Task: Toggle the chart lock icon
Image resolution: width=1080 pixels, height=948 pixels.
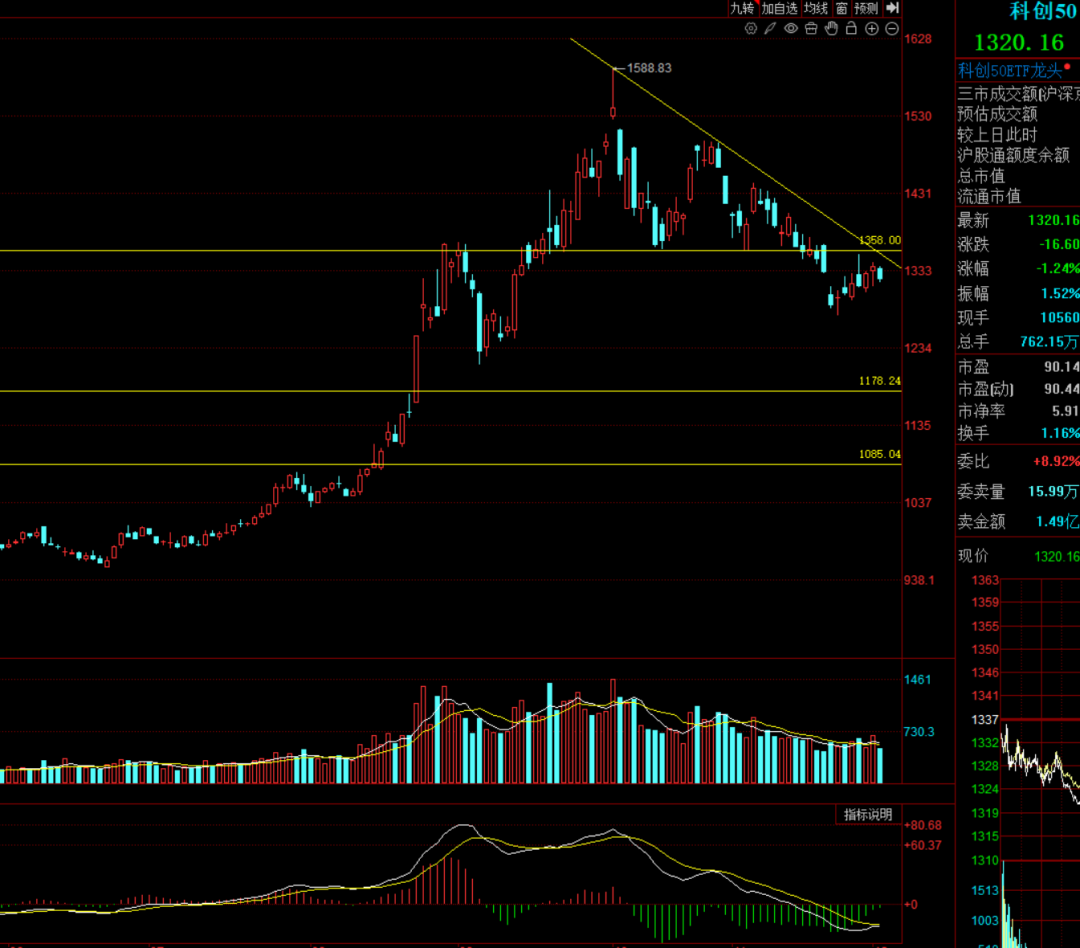Action: tap(851, 29)
